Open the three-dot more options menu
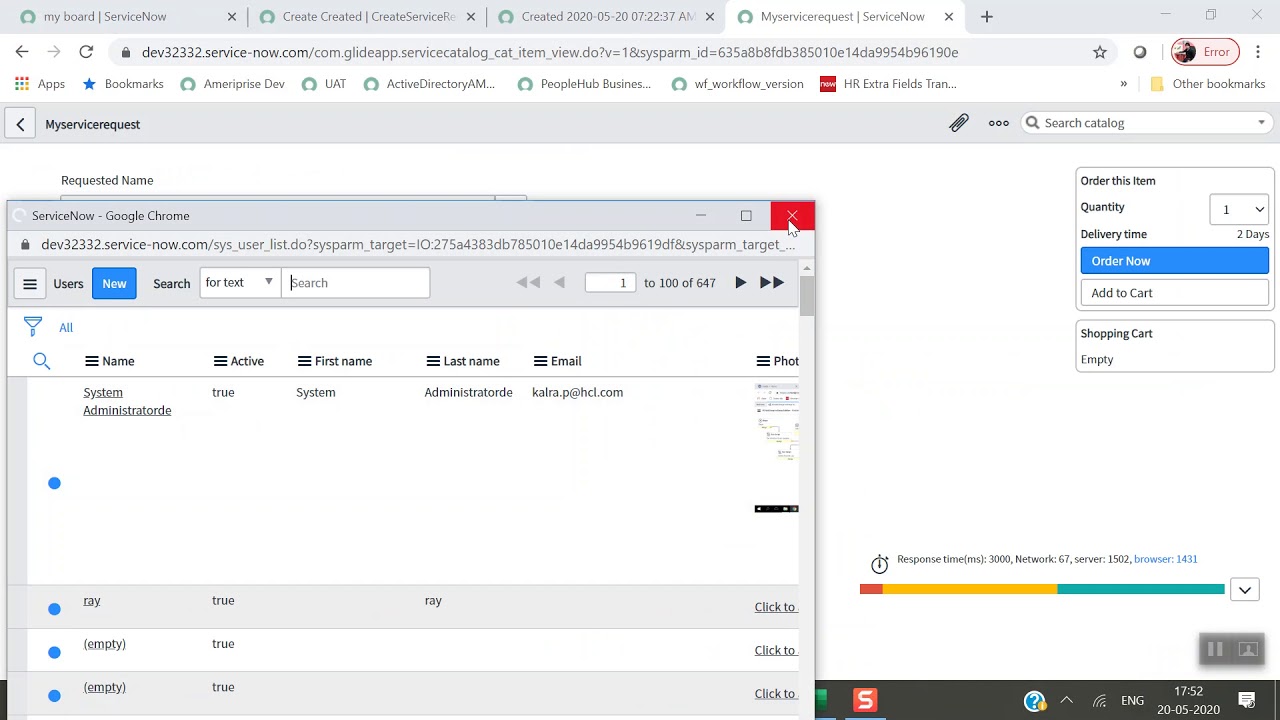The image size is (1280, 720). pyautogui.click(x=998, y=123)
